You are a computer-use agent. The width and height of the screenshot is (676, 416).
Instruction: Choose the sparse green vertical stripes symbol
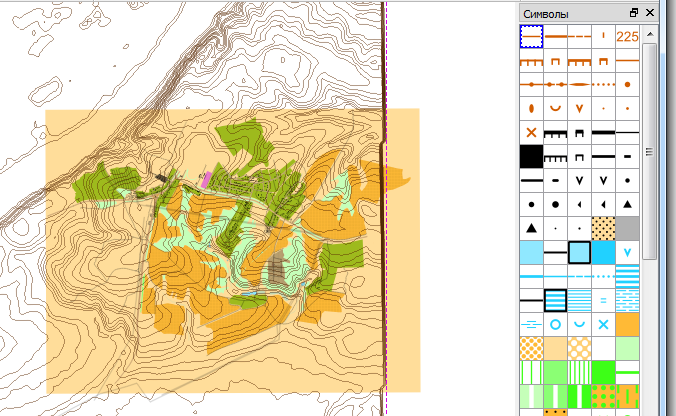[x=531, y=372]
